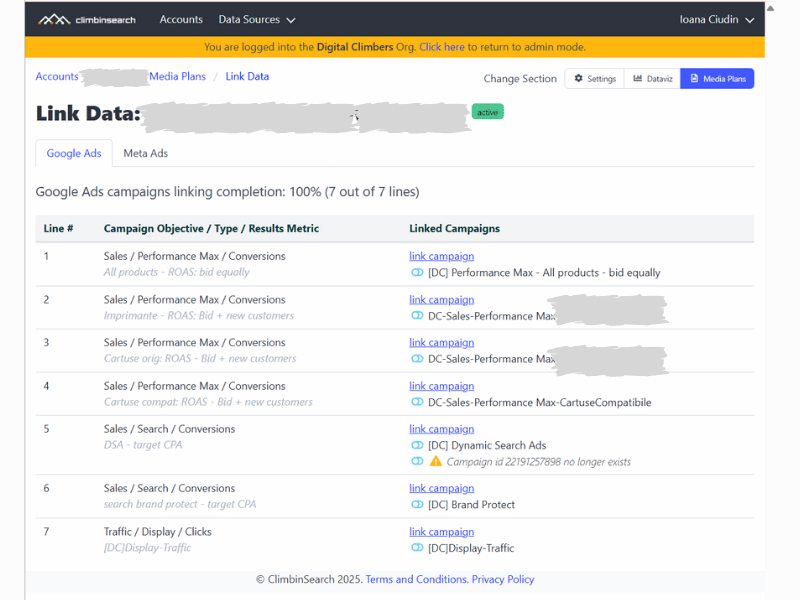Switch to the Google Ads tab
Image resolution: width=800 pixels, height=600 pixels.
(74, 153)
